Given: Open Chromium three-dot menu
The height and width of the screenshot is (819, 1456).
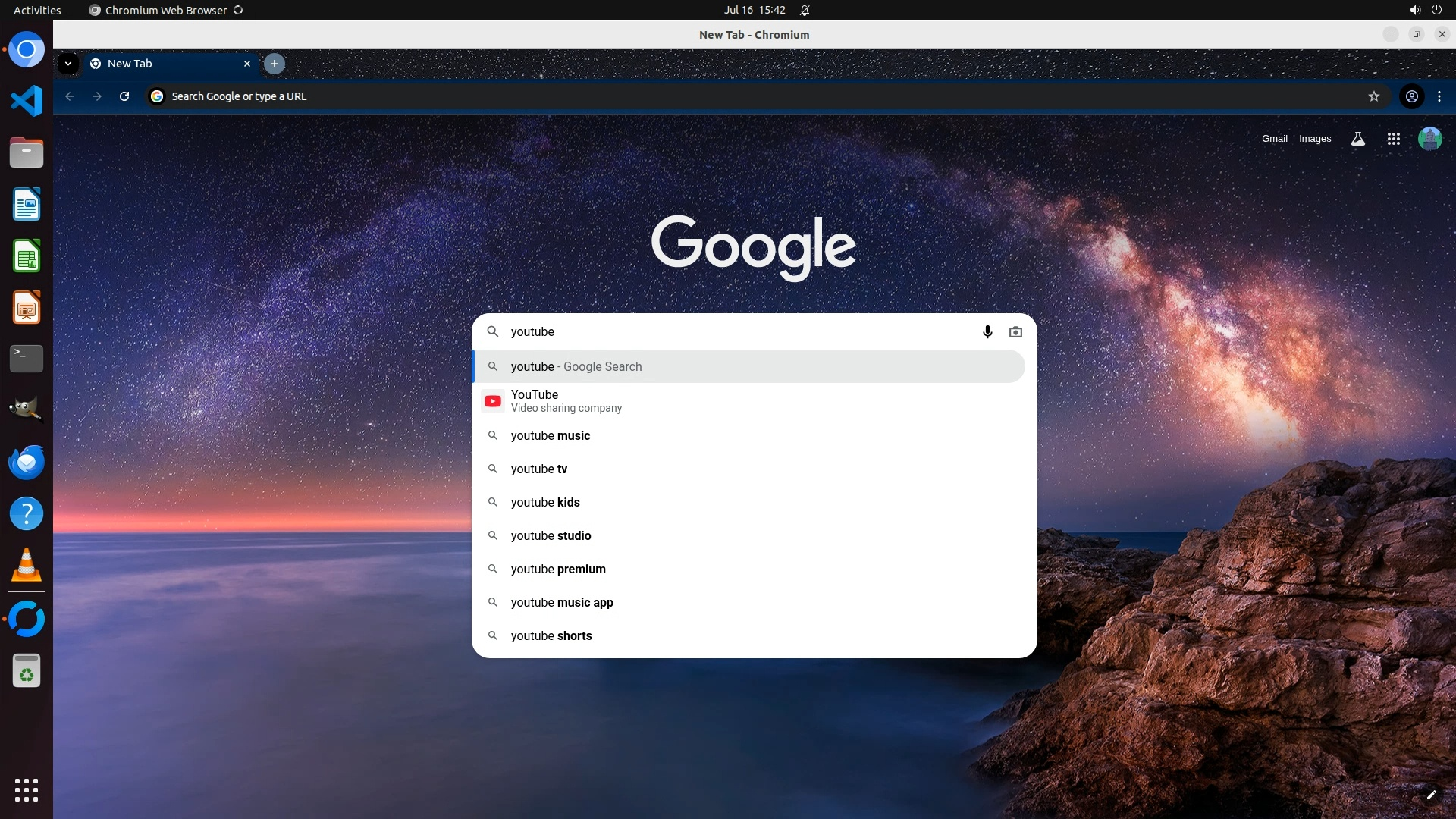Looking at the screenshot, I should (x=1439, y=96).
